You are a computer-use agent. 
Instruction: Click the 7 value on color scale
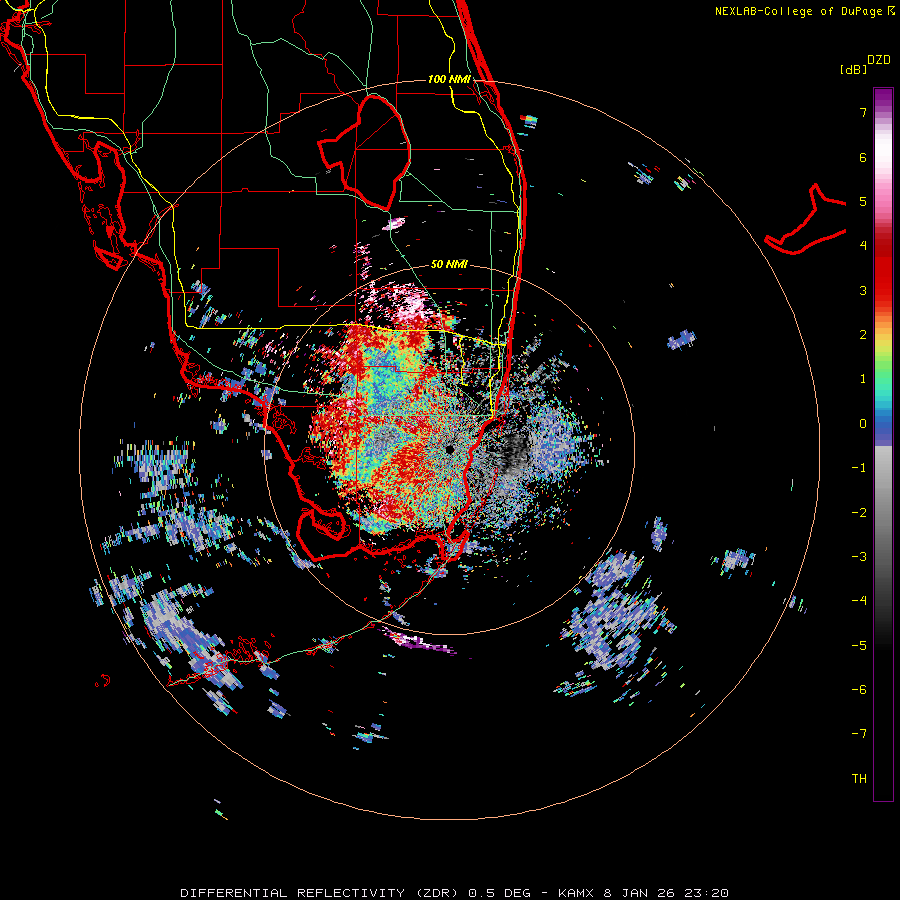[863, 112]
